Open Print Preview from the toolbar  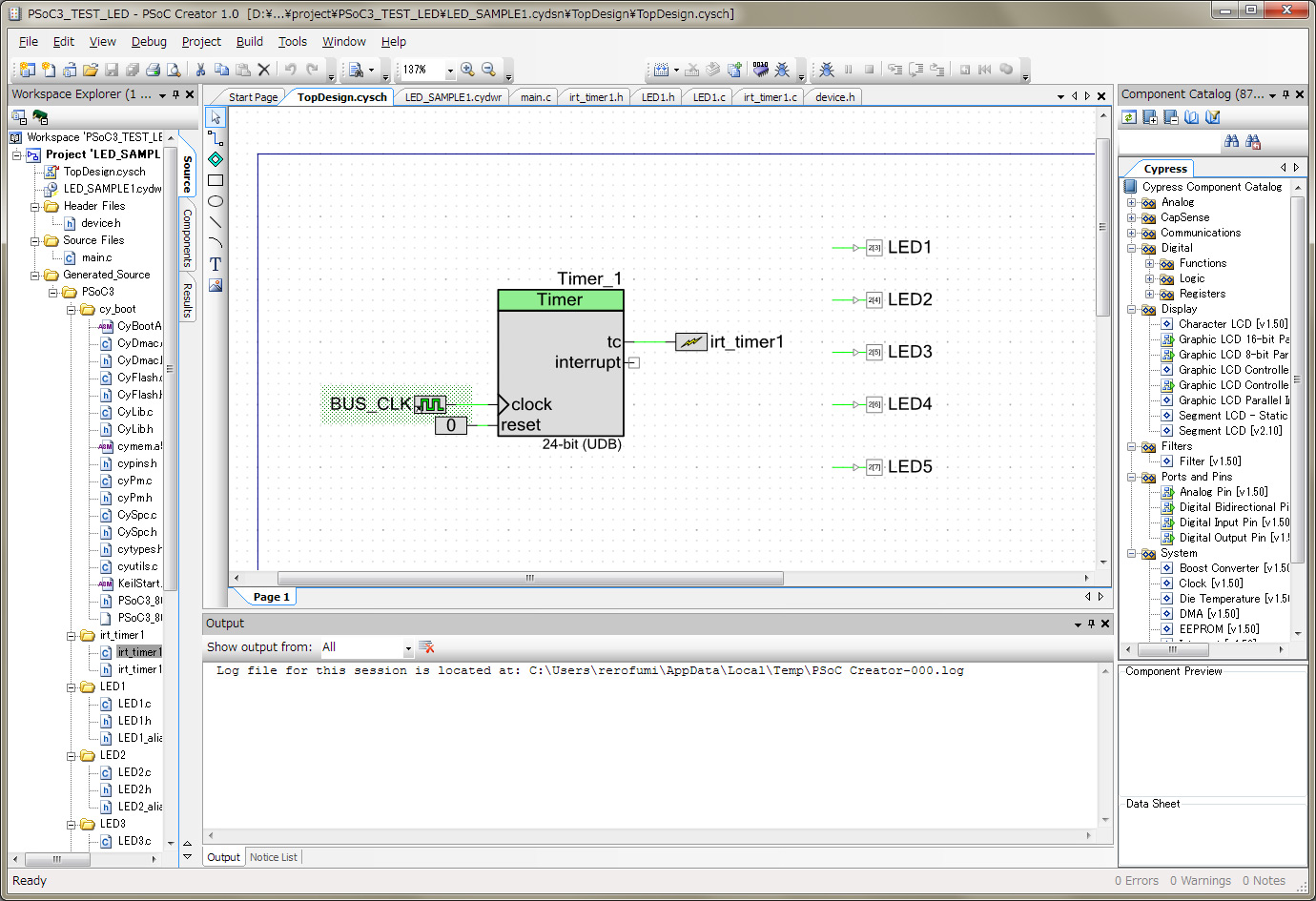coord(174,70)
